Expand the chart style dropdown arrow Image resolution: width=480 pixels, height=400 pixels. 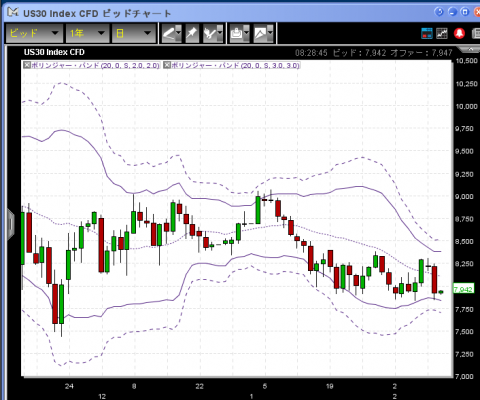pos(270,33)
